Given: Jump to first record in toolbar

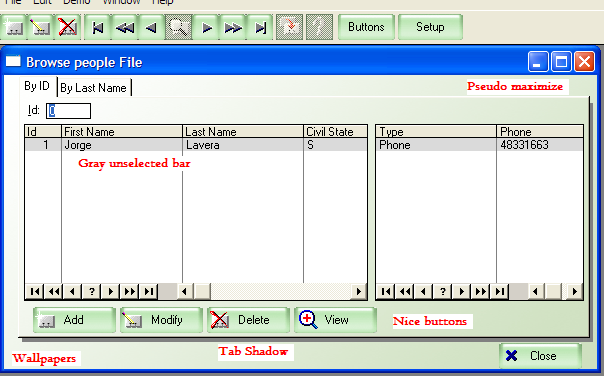Looking at the screenshot, I should 98,27.
